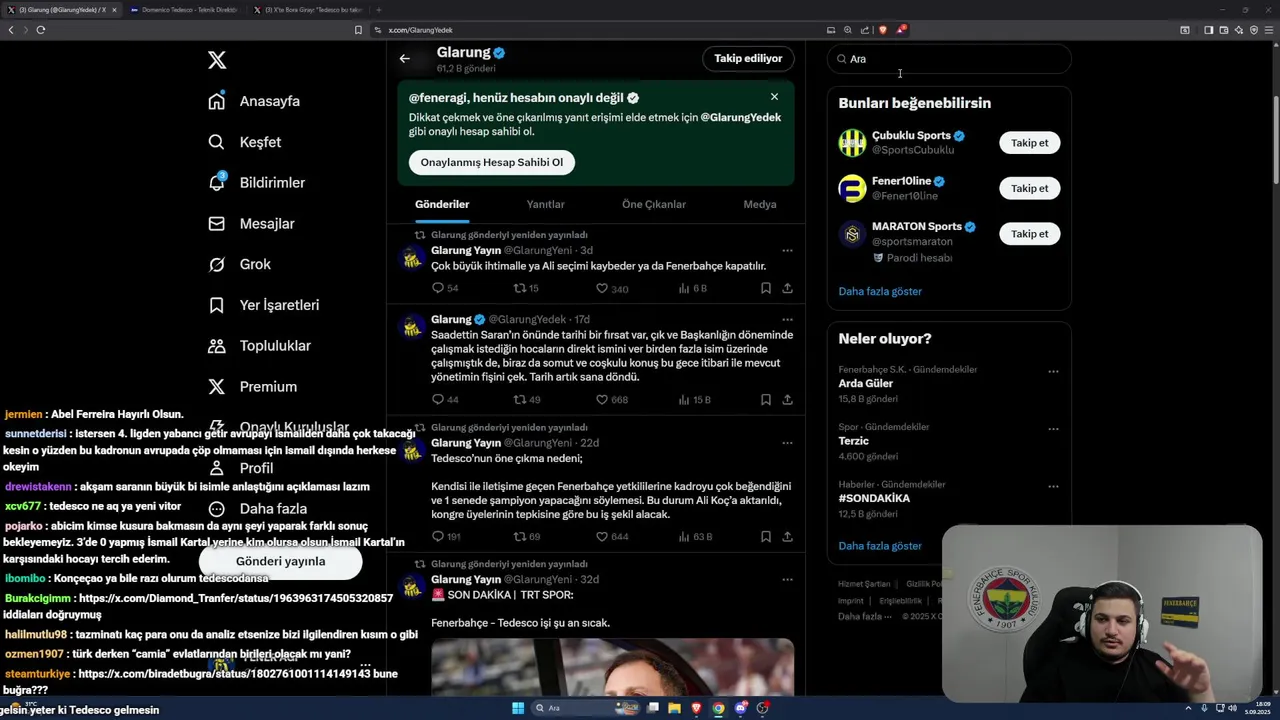Reply to the post with 44 comments
This screenshot has height=720, width=1280.
click(445, 399)
